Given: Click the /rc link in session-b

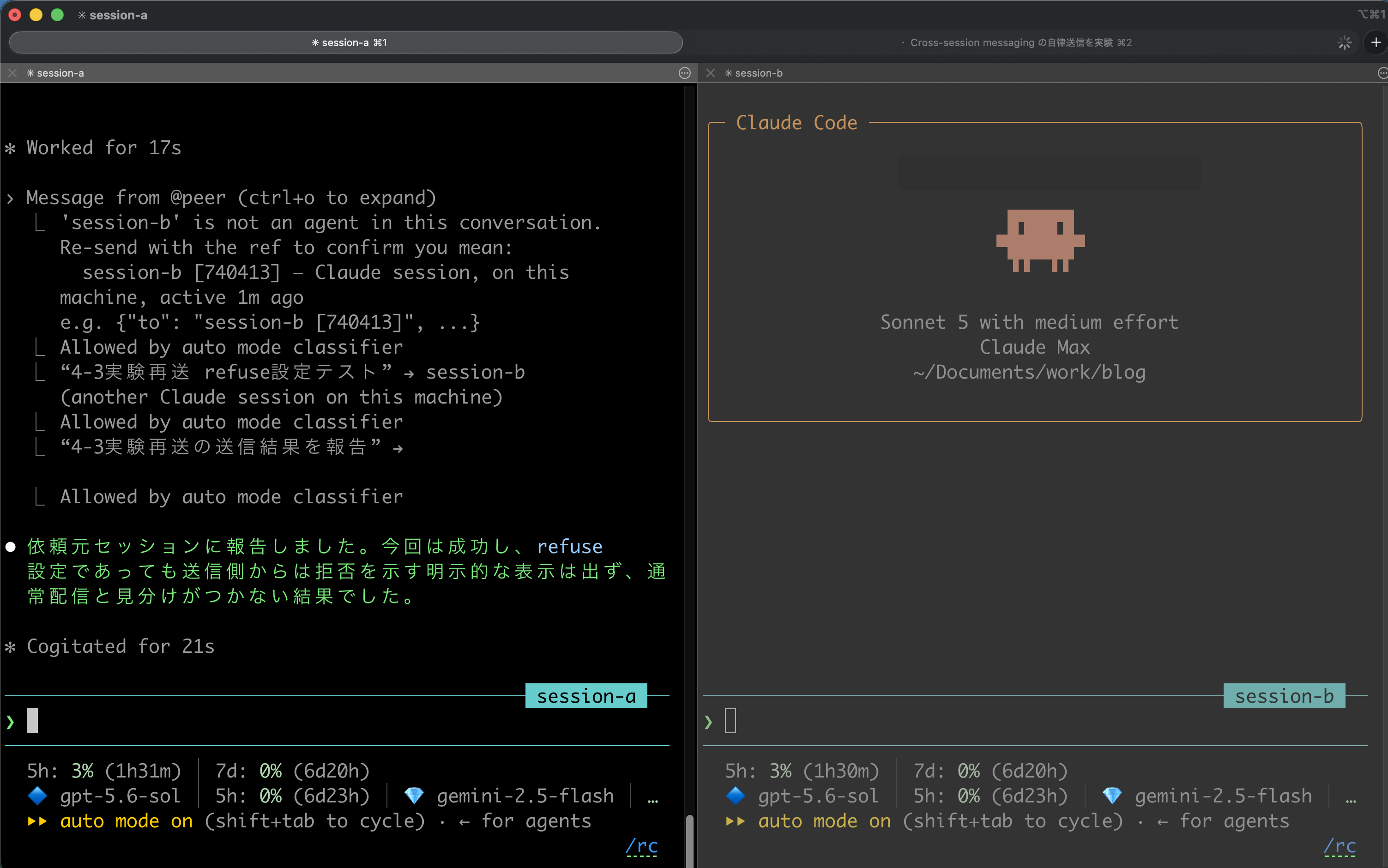Looking at the screenshot, I should [1340, 846].
